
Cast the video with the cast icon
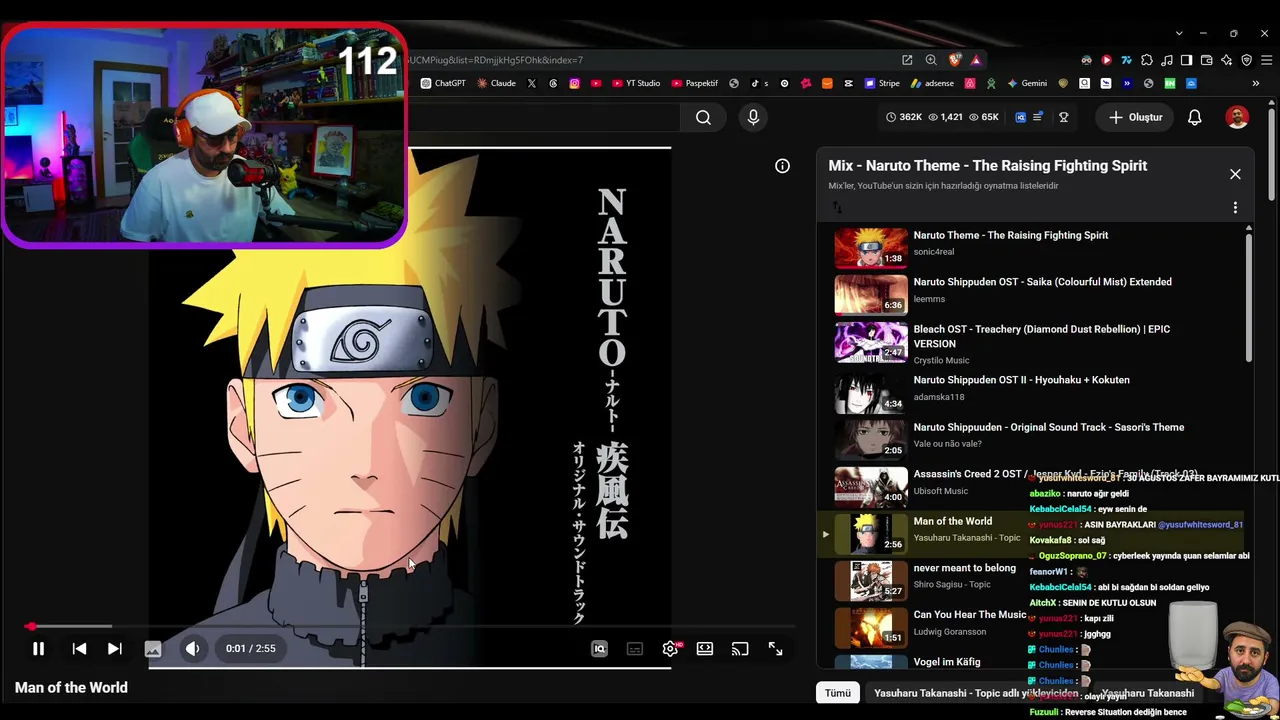740,649
